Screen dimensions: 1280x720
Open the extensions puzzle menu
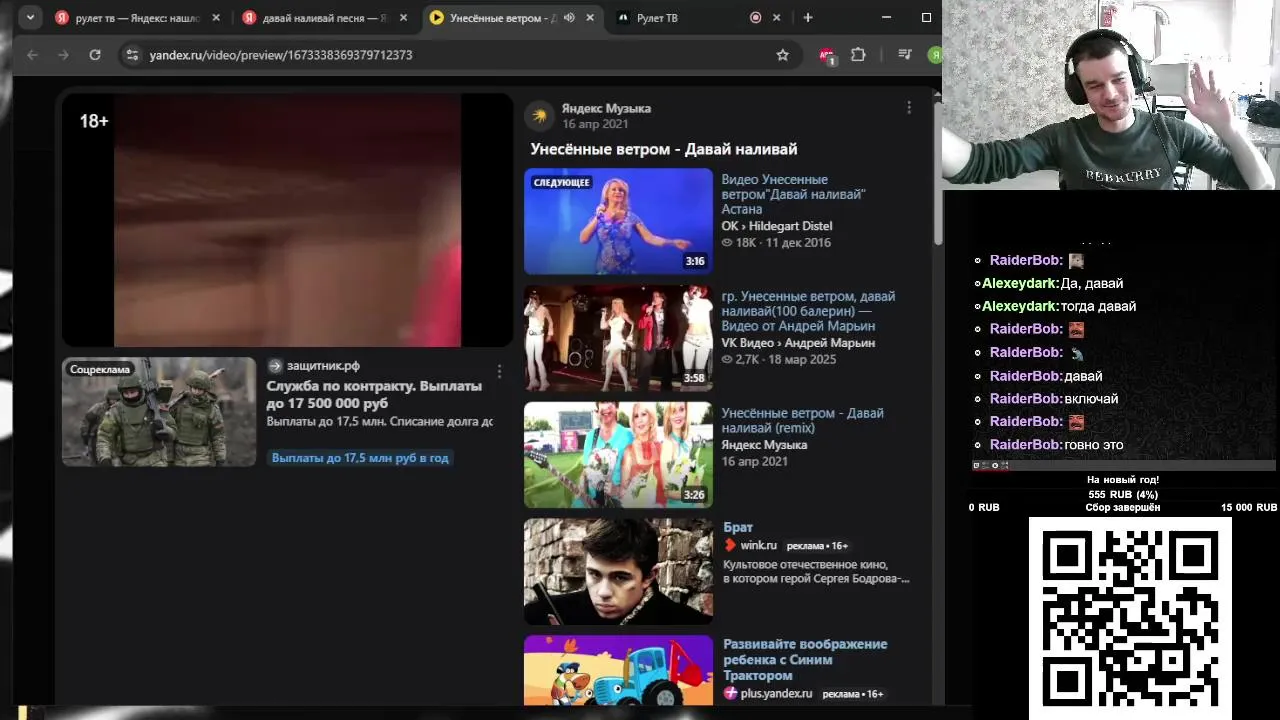pyautogui.click(x=858, y=55)
